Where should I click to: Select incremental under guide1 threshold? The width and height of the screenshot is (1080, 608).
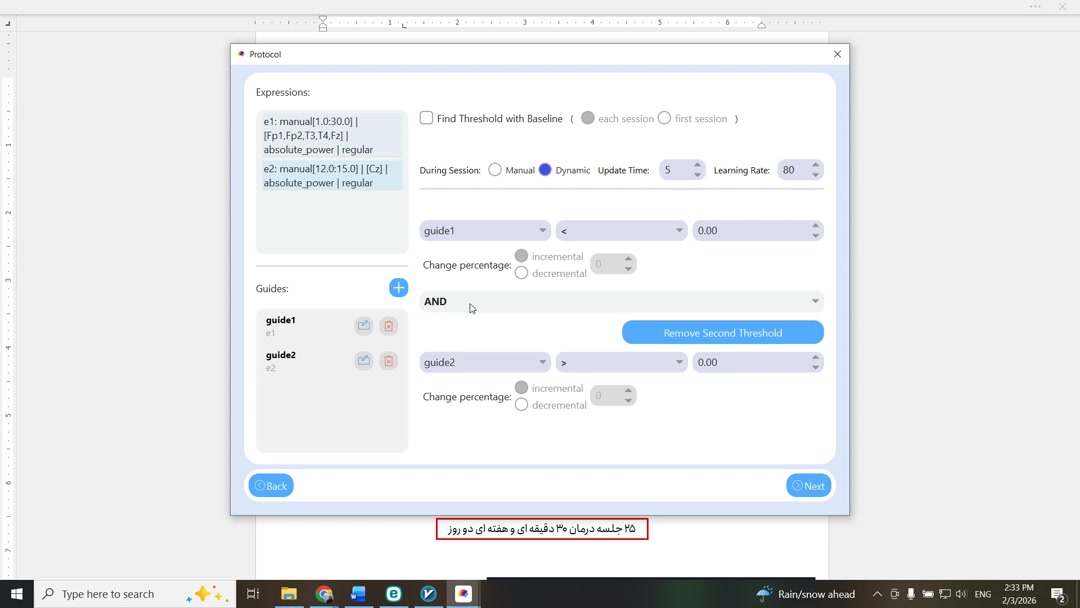coord(521,256)
